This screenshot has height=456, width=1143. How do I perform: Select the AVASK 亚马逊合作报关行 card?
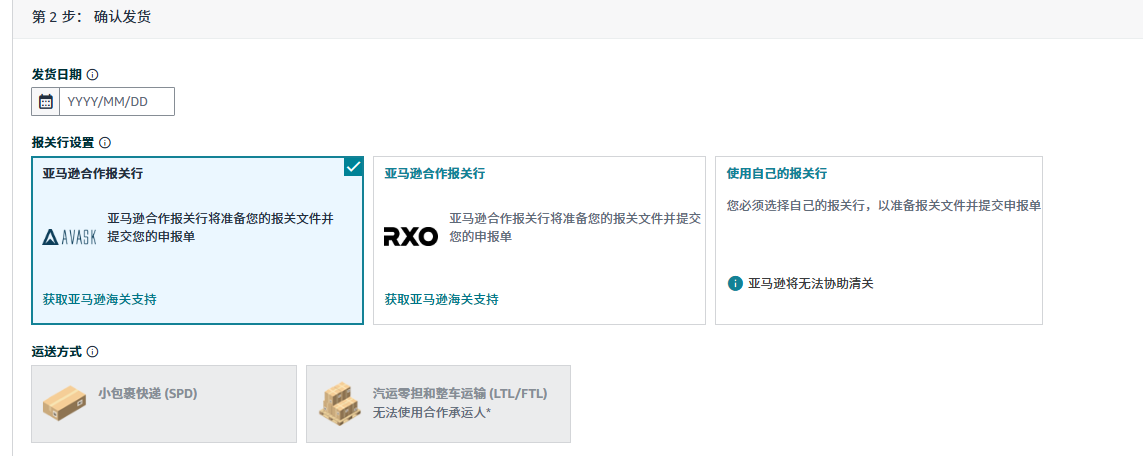coord(198,240)
